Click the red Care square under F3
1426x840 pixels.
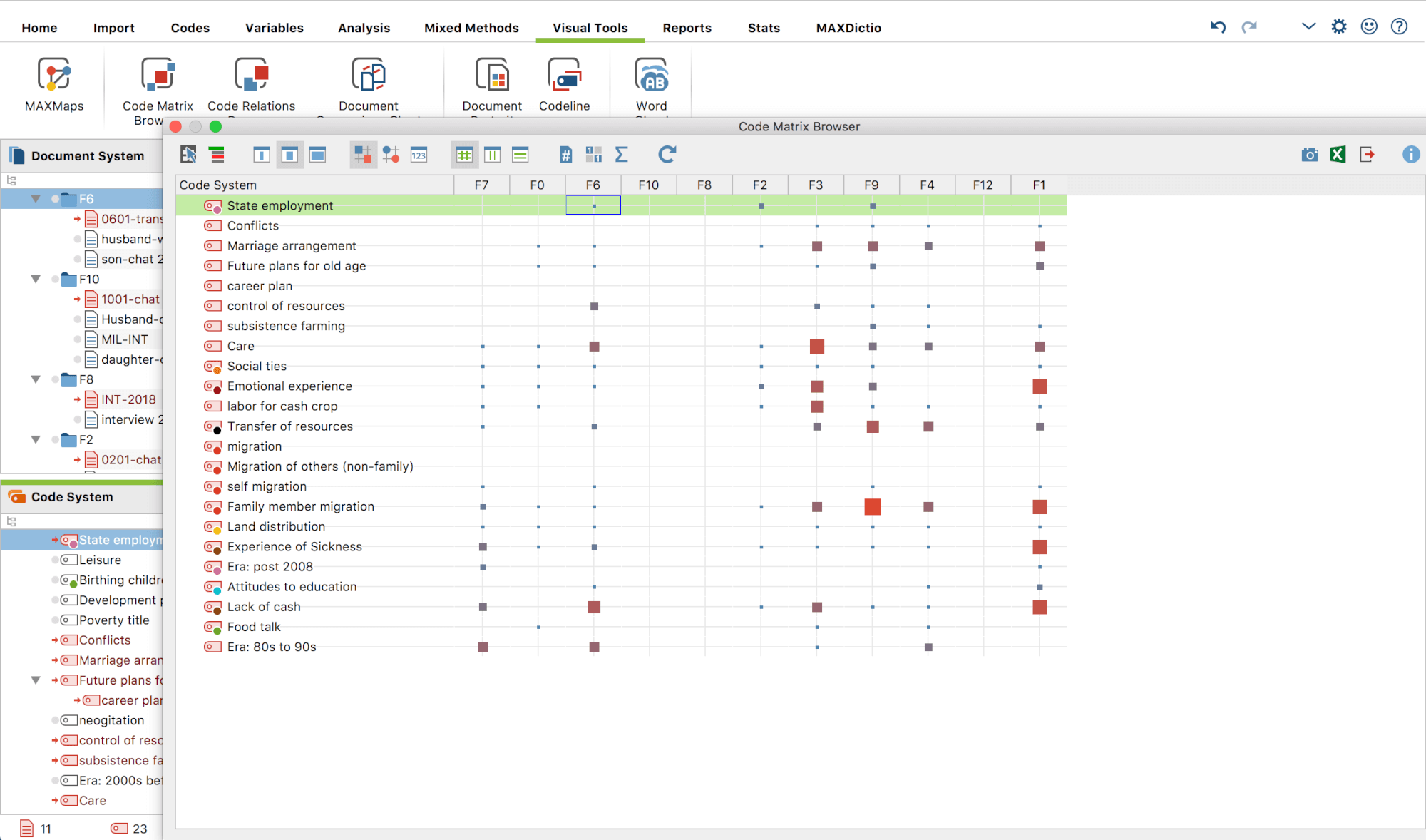[x=817, y=347]
